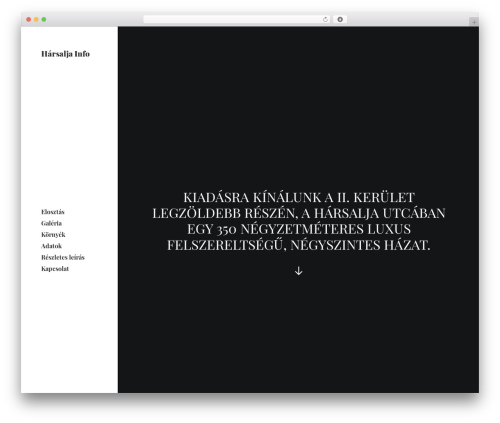Image resolution: width=500 pixels, height=423 pixels.
Task: Open the Adatok section link
Action: tap(51, 246)
